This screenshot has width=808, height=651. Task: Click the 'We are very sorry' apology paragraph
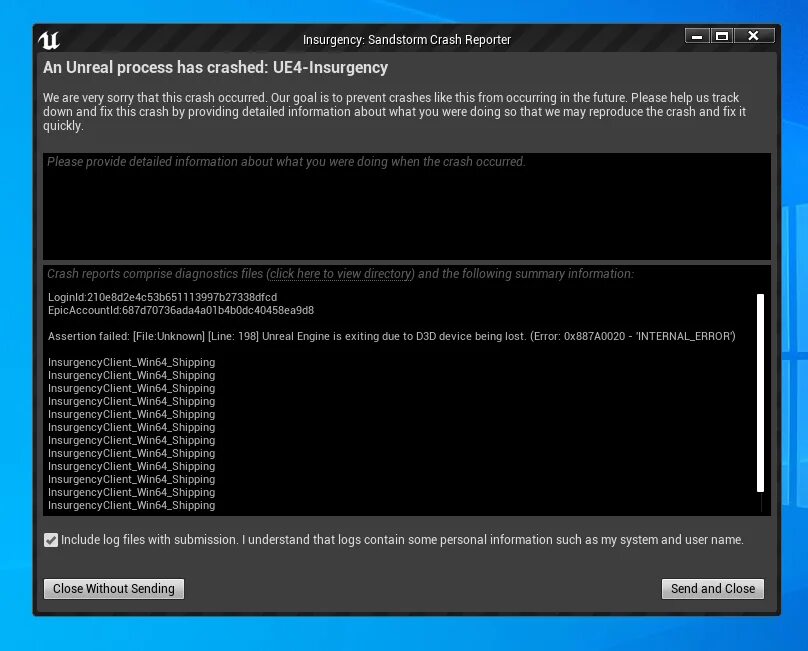pyautogui.click(x=394, y=112)
